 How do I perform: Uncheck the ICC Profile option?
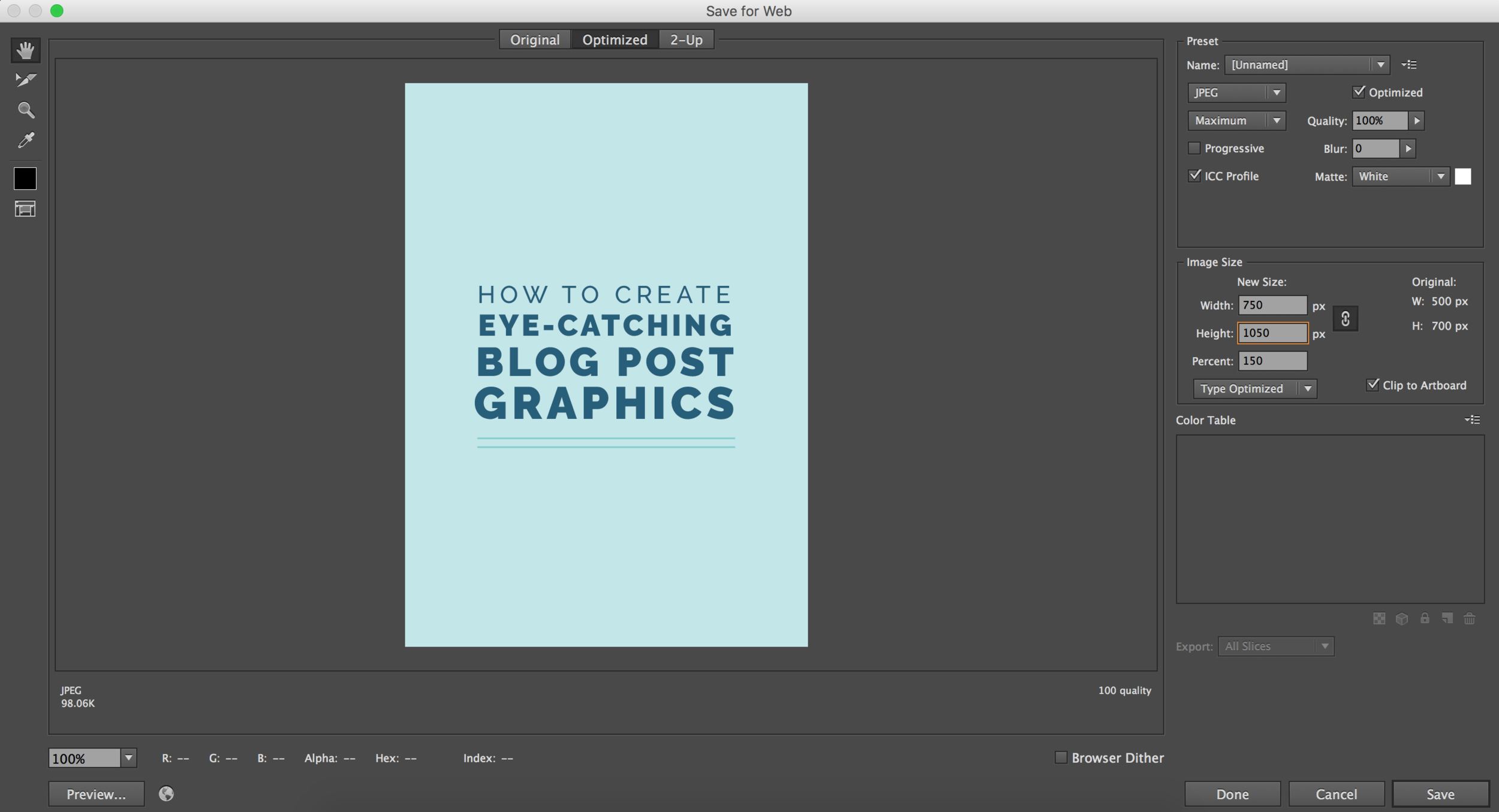click(1194, 176)
